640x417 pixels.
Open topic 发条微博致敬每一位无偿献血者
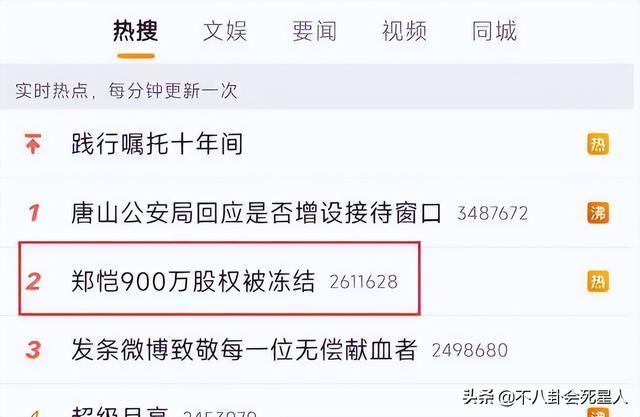tap(244, 350)
